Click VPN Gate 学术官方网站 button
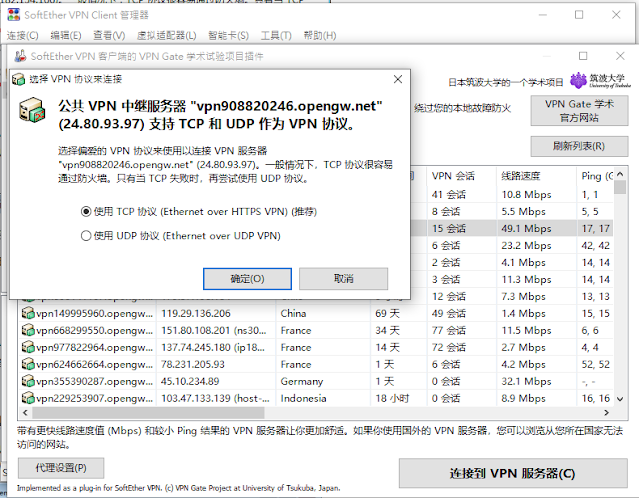Image resolution: width=639 pixels, height=498 pixels. 579,111
